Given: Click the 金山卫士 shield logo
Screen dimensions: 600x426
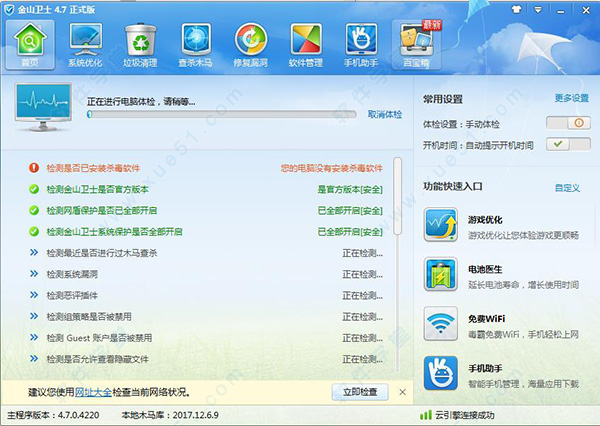Looking at the screenshot, I should point(8,10).
